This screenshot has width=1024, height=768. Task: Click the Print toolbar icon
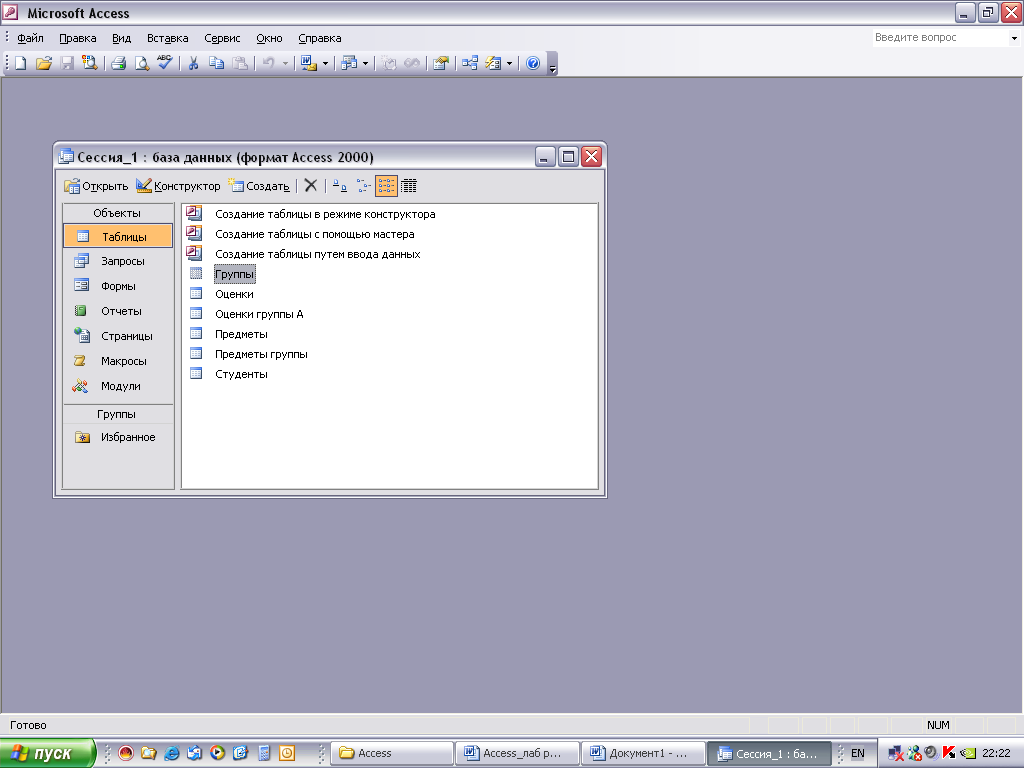tap(119, 63)
